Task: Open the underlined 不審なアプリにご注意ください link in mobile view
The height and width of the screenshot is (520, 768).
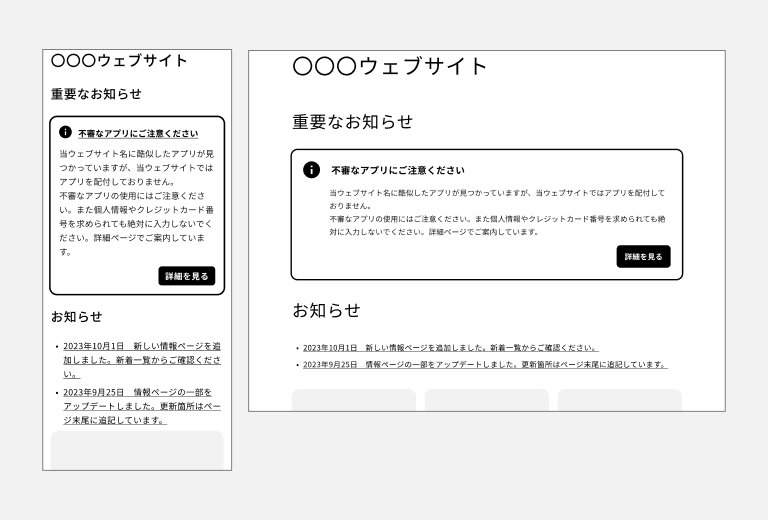Action: (138, 133)
